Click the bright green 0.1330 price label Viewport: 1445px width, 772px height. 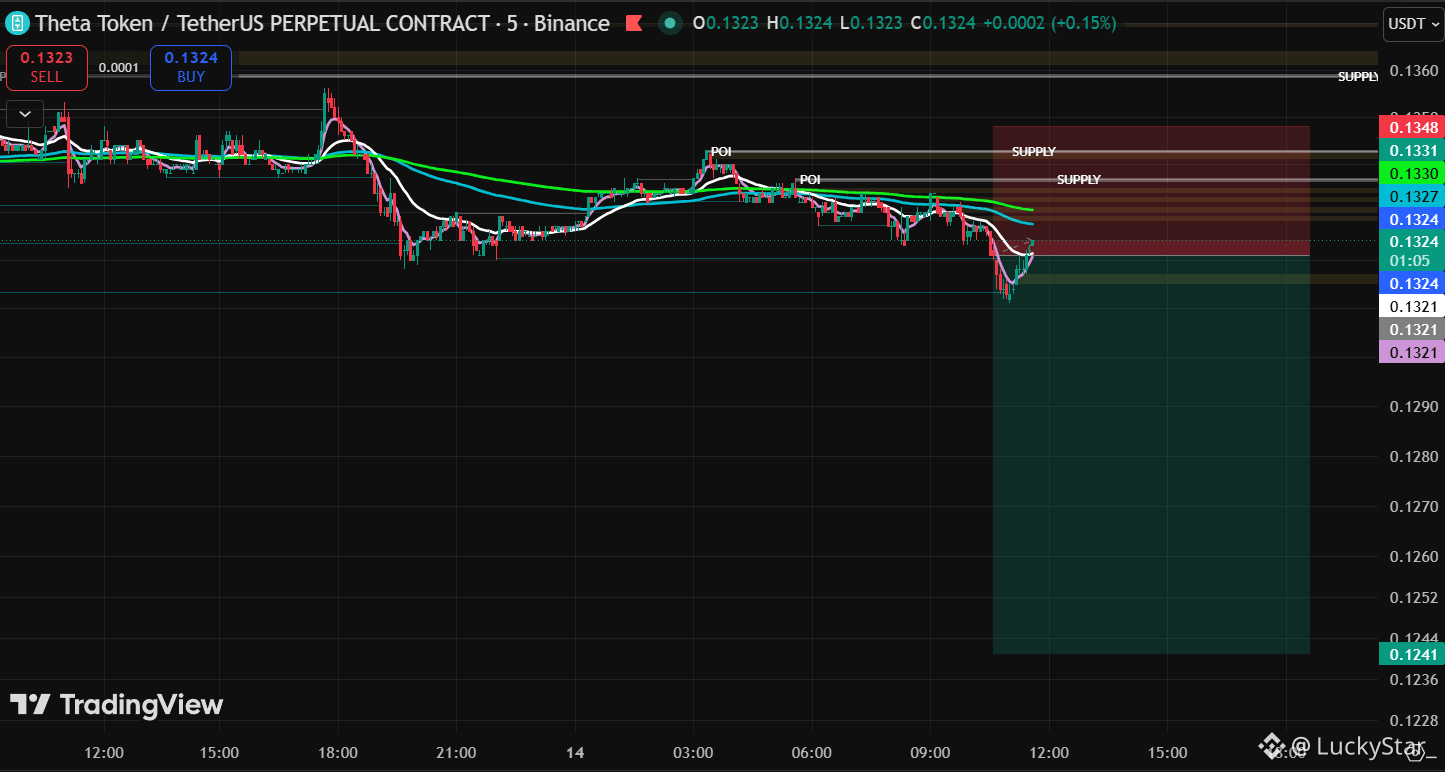1411,173
